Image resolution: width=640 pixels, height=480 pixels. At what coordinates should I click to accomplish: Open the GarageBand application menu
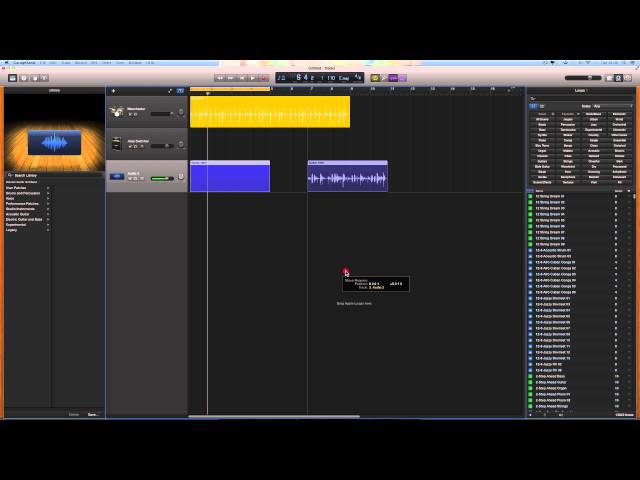[24, 63]
